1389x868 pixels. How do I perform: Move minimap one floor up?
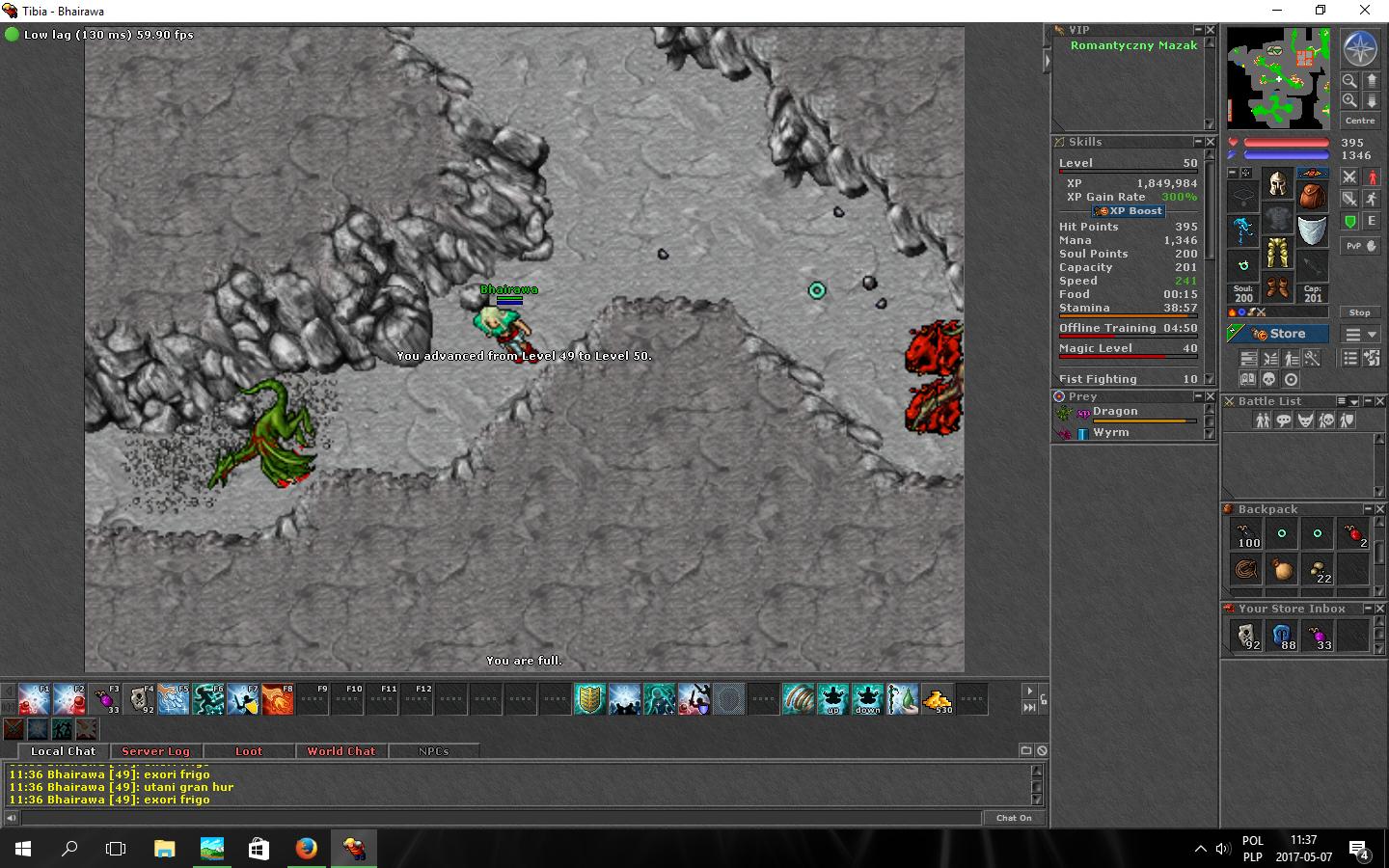1372,81
